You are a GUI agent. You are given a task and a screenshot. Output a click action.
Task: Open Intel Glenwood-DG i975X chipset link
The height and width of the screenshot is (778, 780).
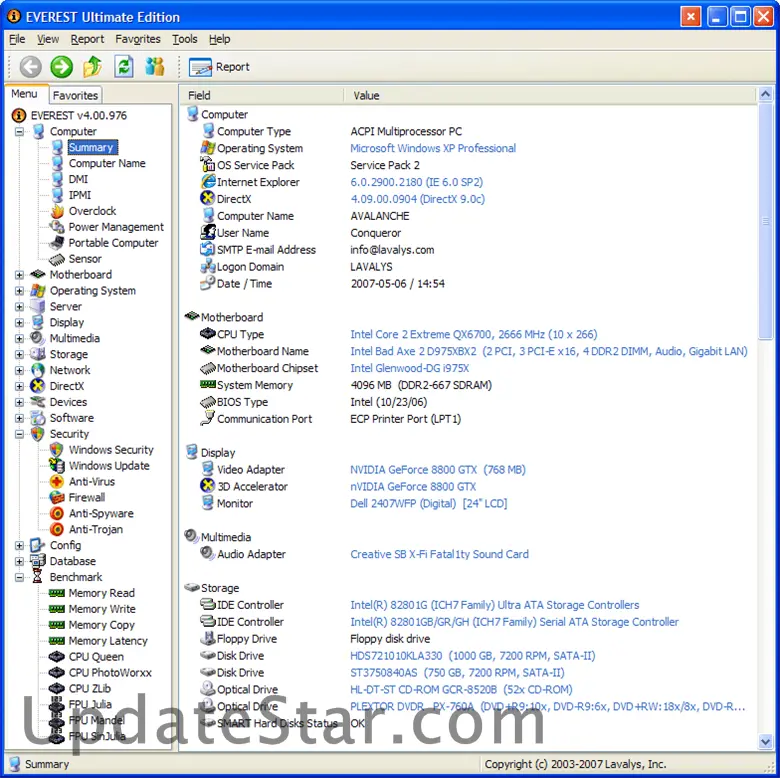pos(409,368)
